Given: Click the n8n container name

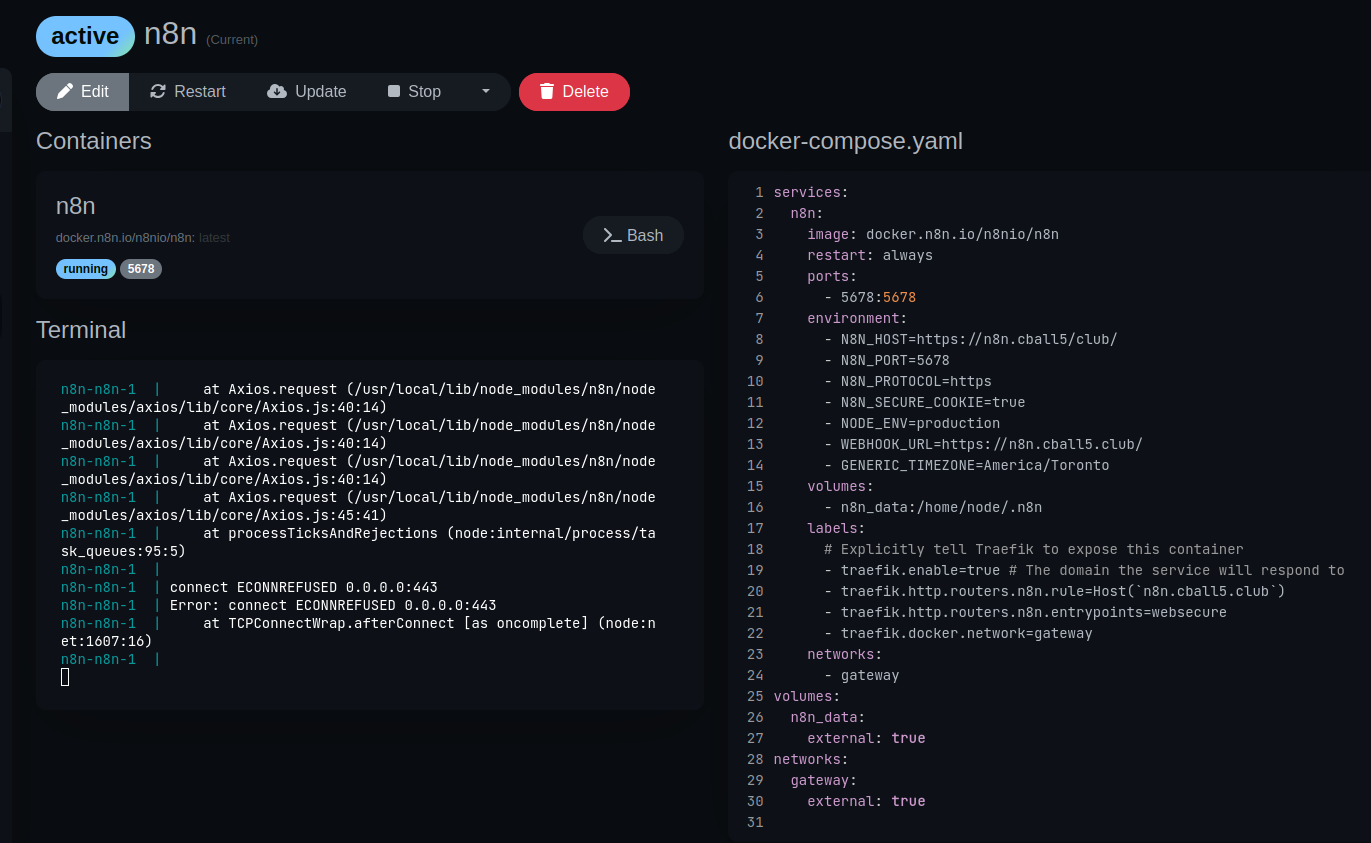Looking at the screenshot, I should 76,206.
